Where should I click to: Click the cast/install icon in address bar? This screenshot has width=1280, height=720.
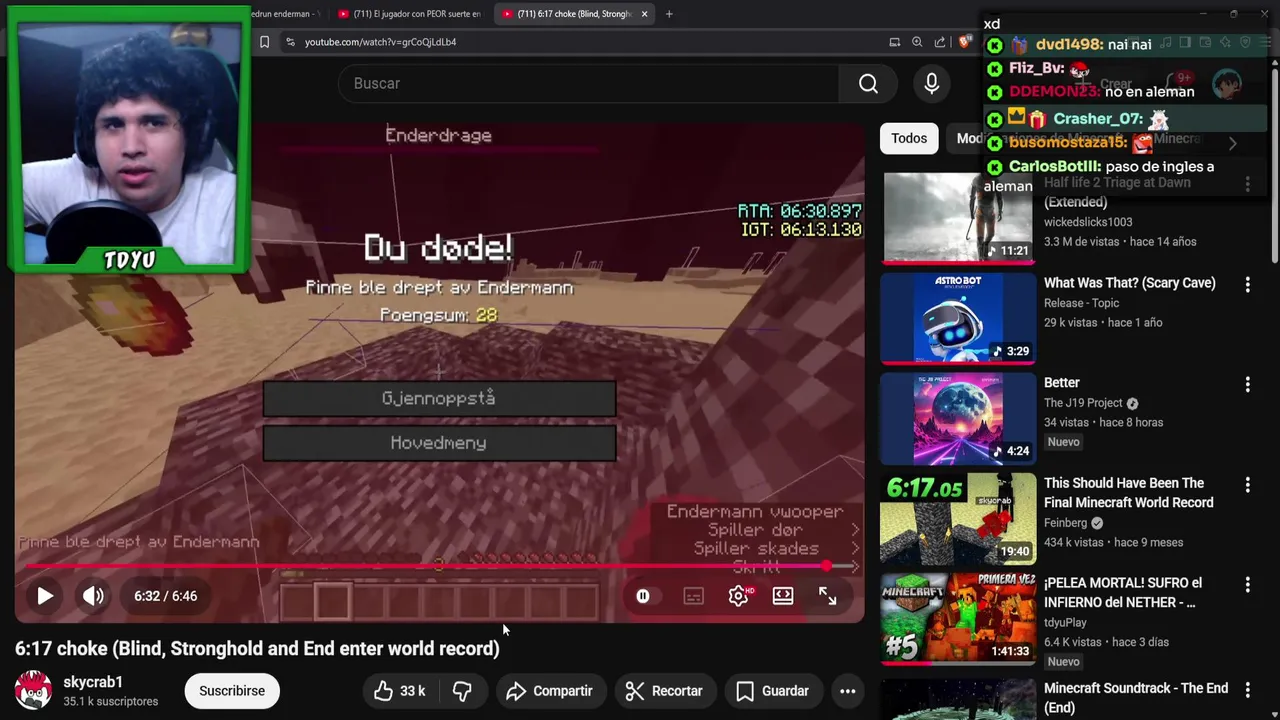tap(894, 42)
